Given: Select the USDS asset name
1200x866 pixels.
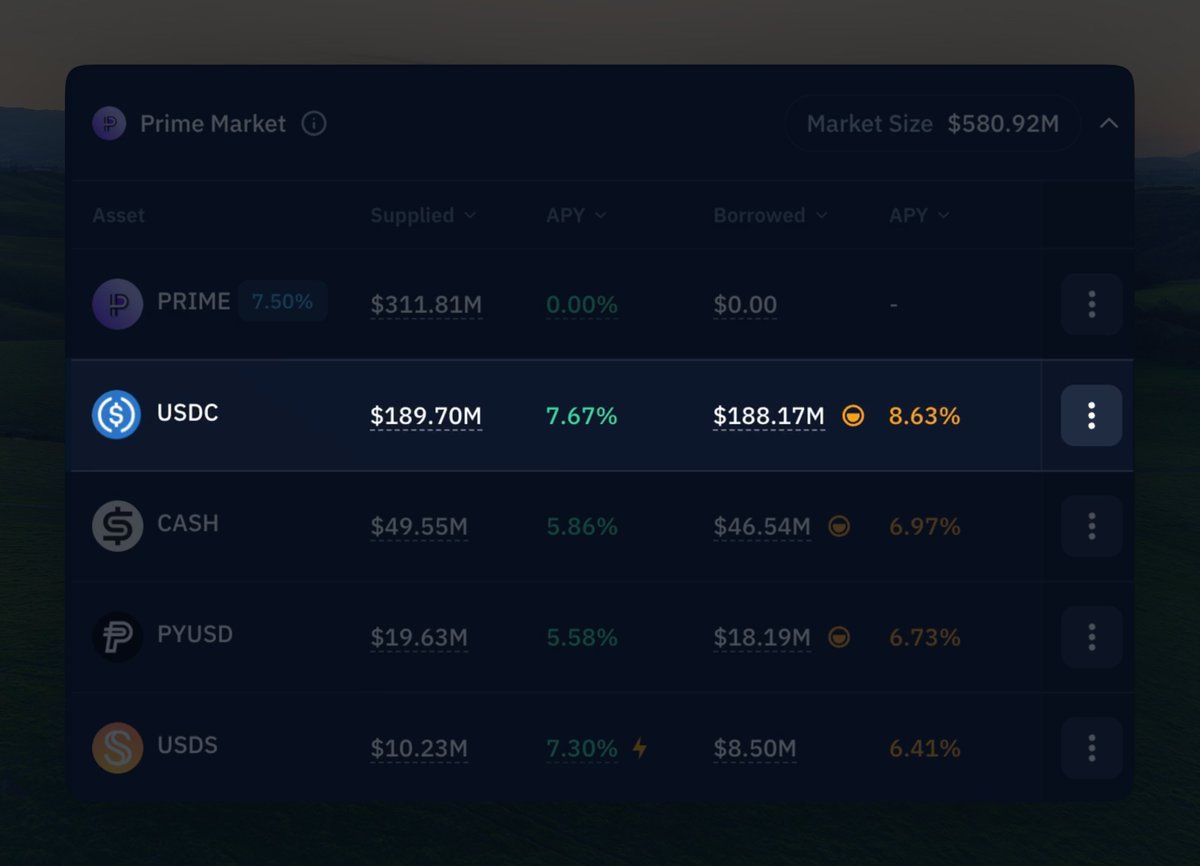Looking at the screenshot, I should pyautogui.click(x=188, y=745).
